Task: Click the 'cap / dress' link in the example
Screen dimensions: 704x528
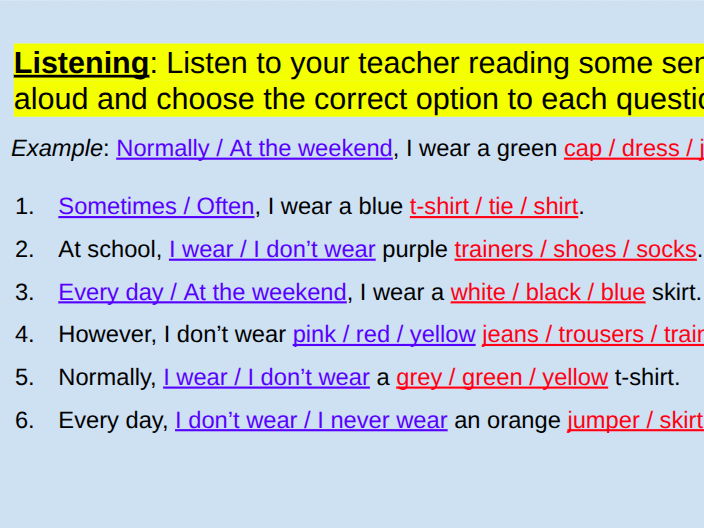Action: [x=632, y=149]
